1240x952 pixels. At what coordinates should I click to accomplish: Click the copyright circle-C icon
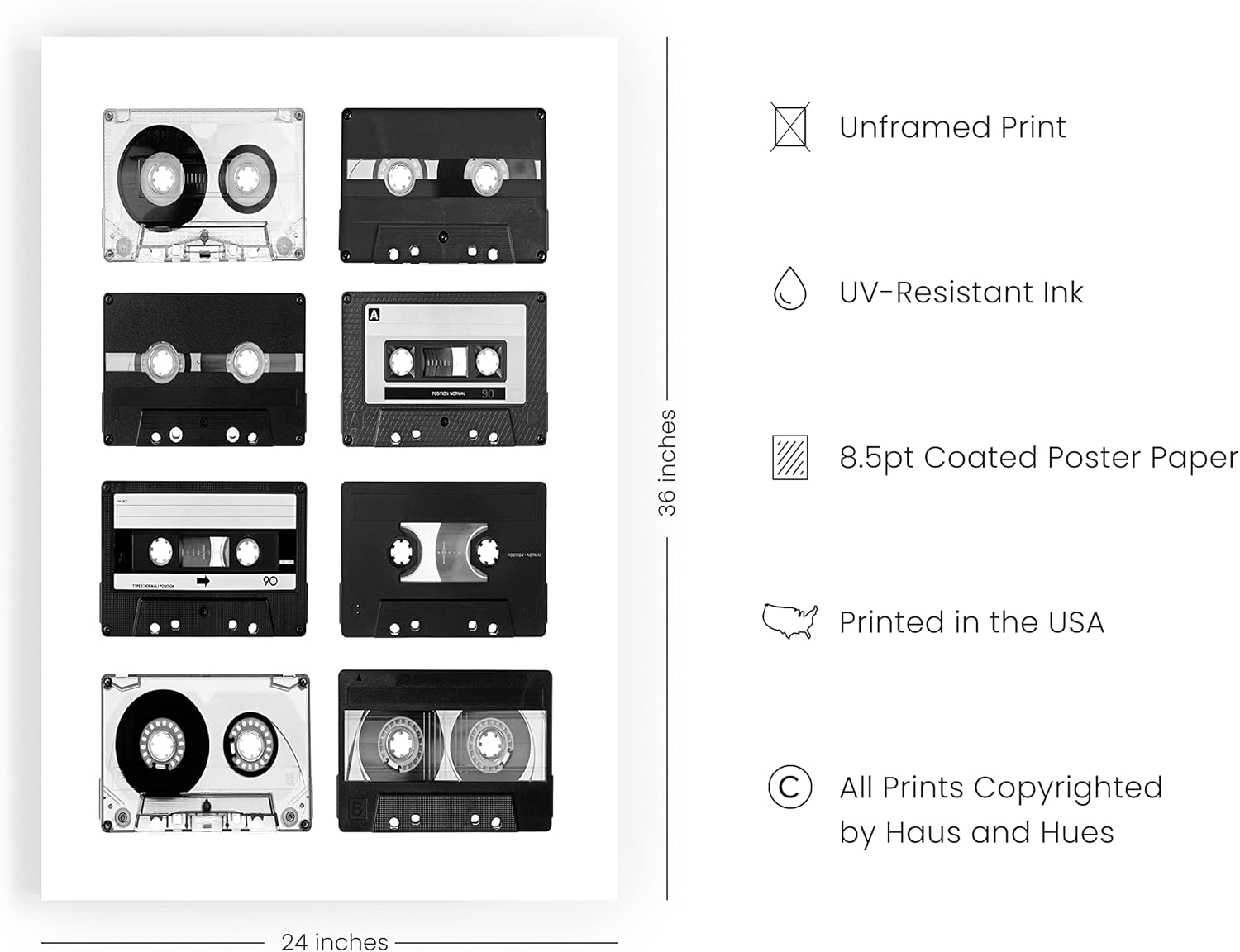pos(789,787)
